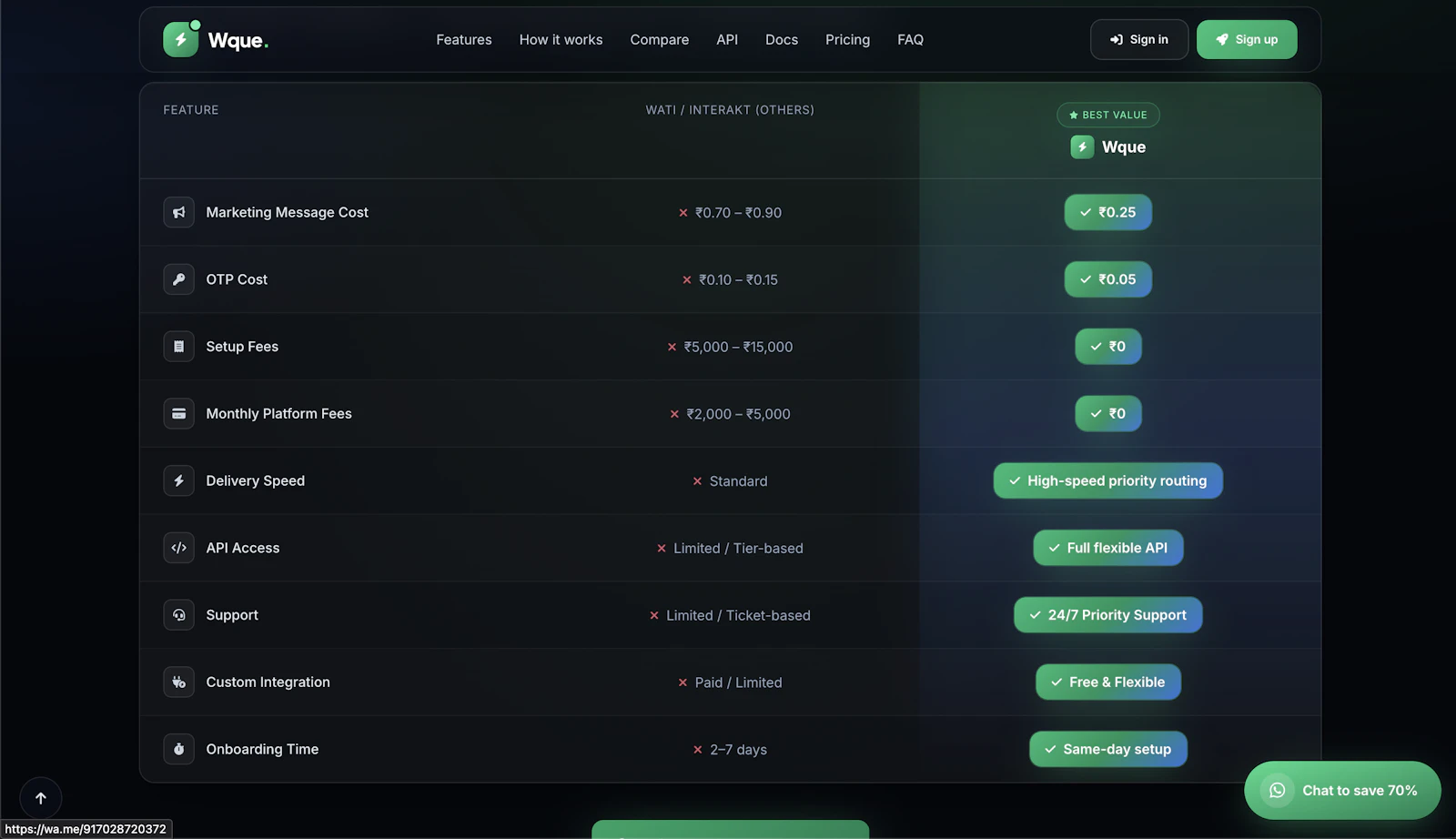Viewport: 1456px width, 839px height.
Task: Click the red X beside Paid / Limited
Action: pyautogui.click(x=682, y=682)
